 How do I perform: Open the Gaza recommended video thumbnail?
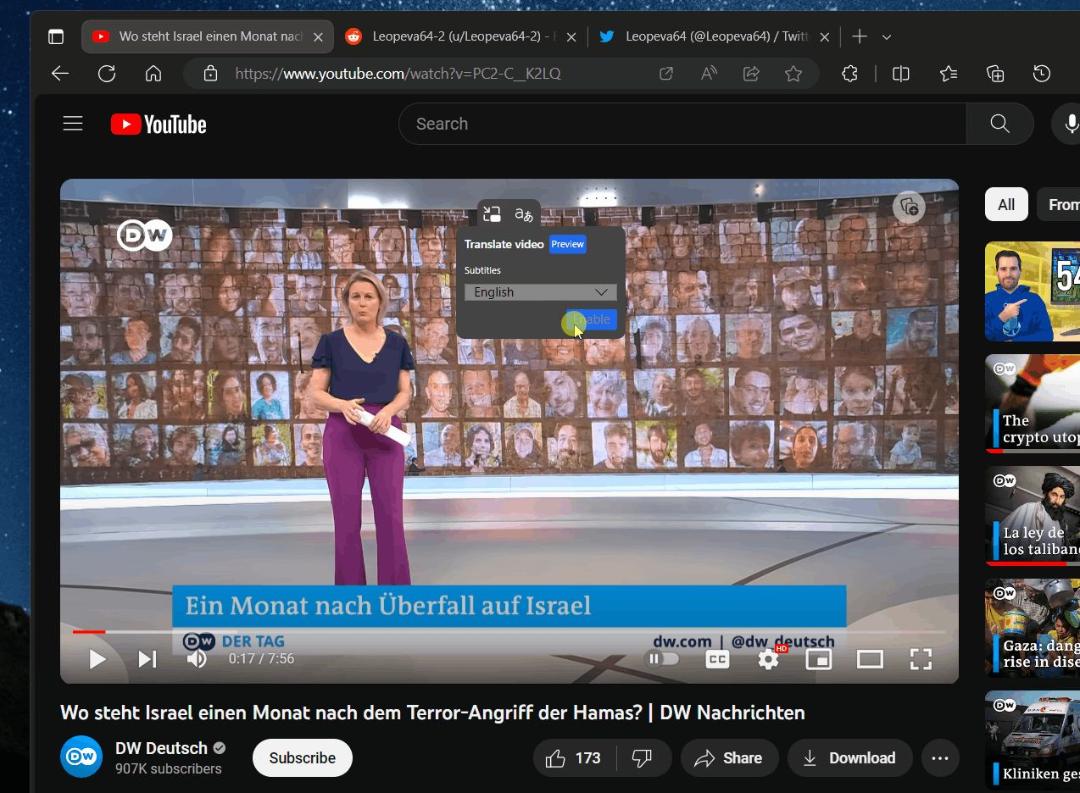coord(1032,628)
